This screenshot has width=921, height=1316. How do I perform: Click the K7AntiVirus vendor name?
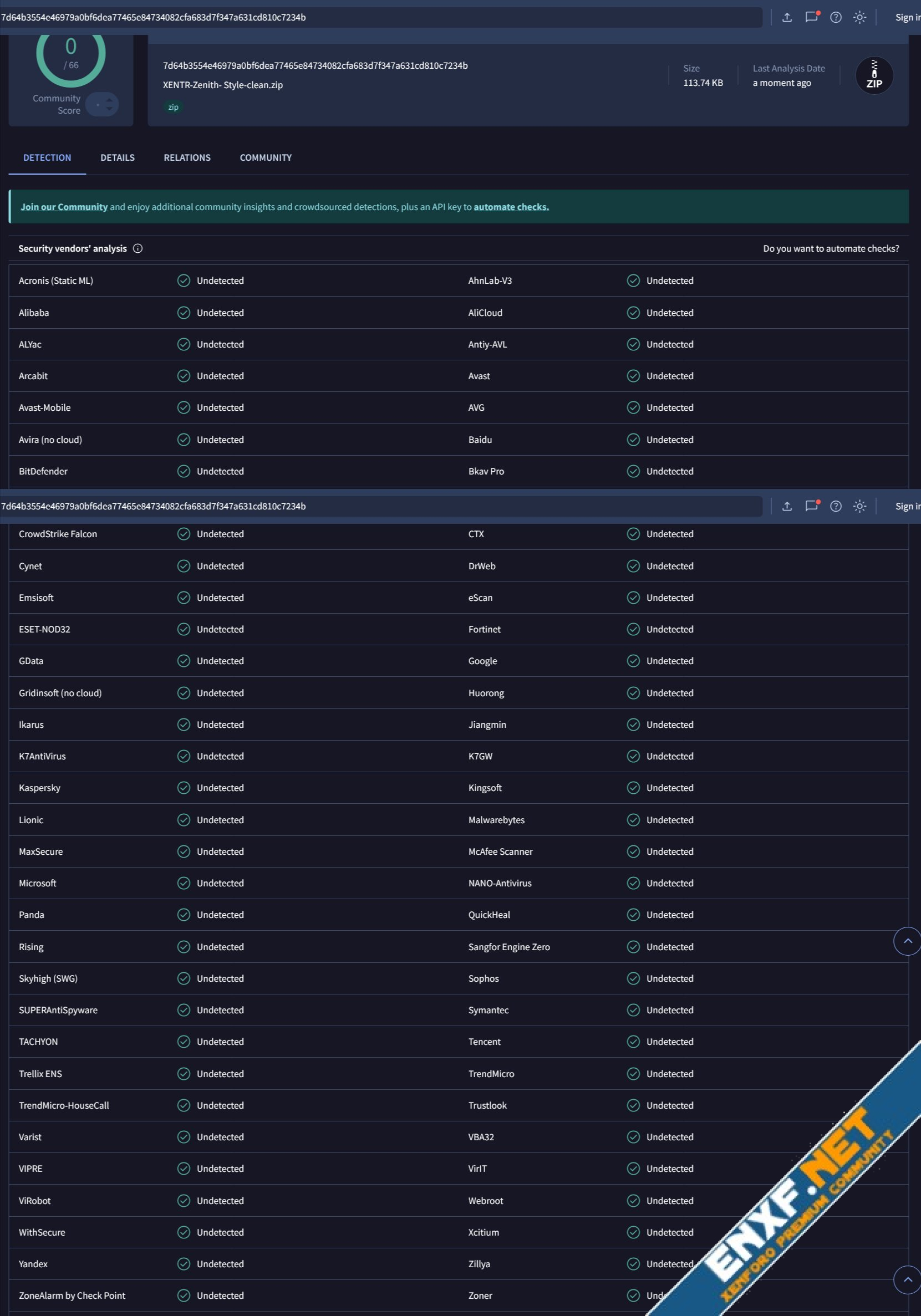(43, 756)
